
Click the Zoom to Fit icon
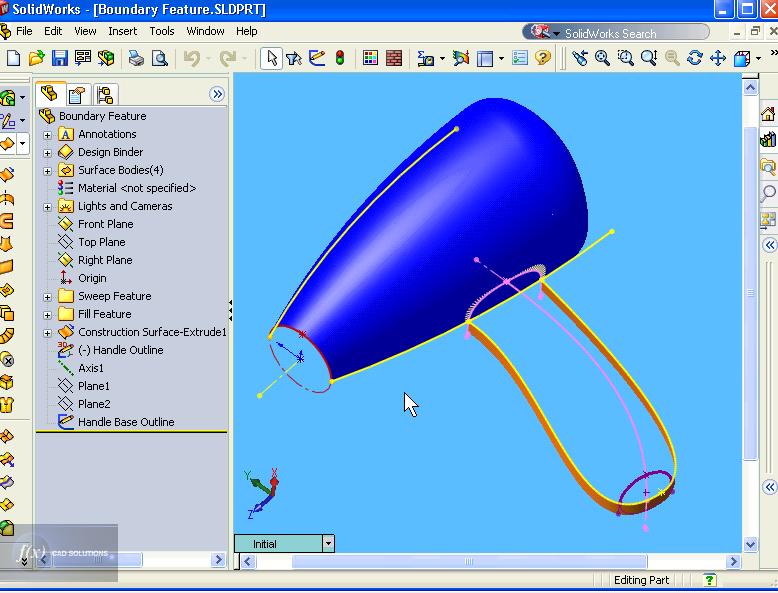click(602, 58)
